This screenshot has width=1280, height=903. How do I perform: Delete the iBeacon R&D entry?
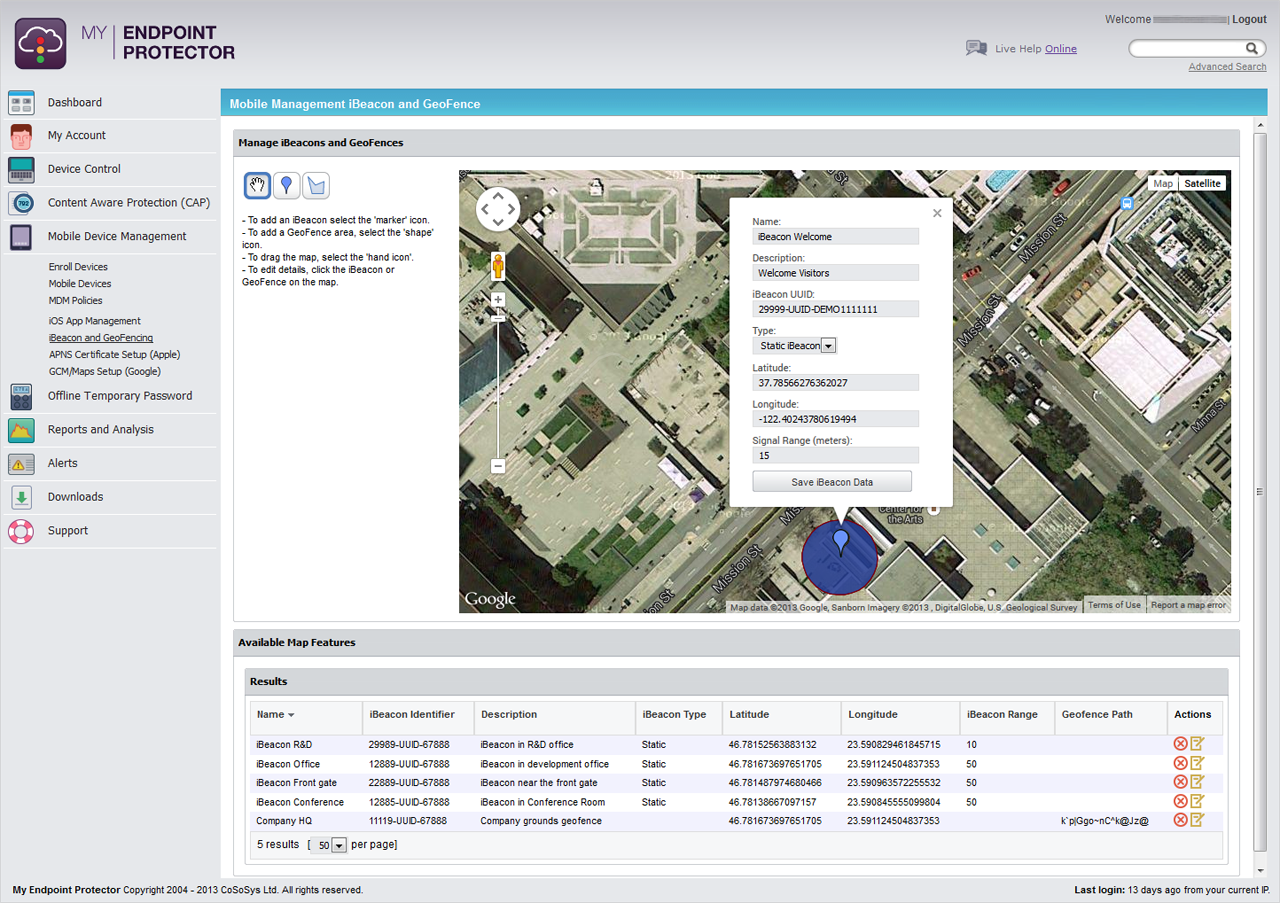point(1180,744)
